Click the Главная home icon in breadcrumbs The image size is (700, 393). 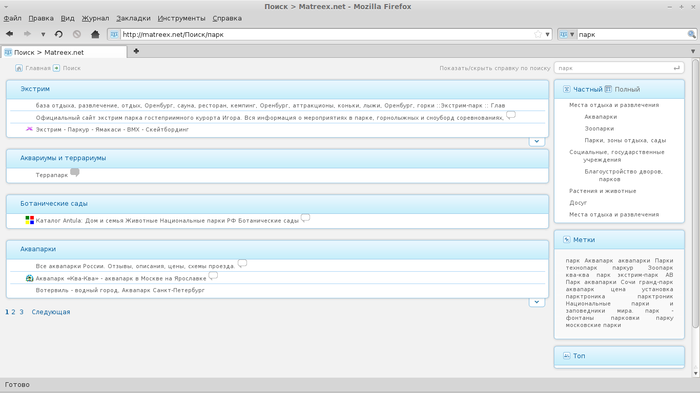pyautogui.click(x=19, y=68)
